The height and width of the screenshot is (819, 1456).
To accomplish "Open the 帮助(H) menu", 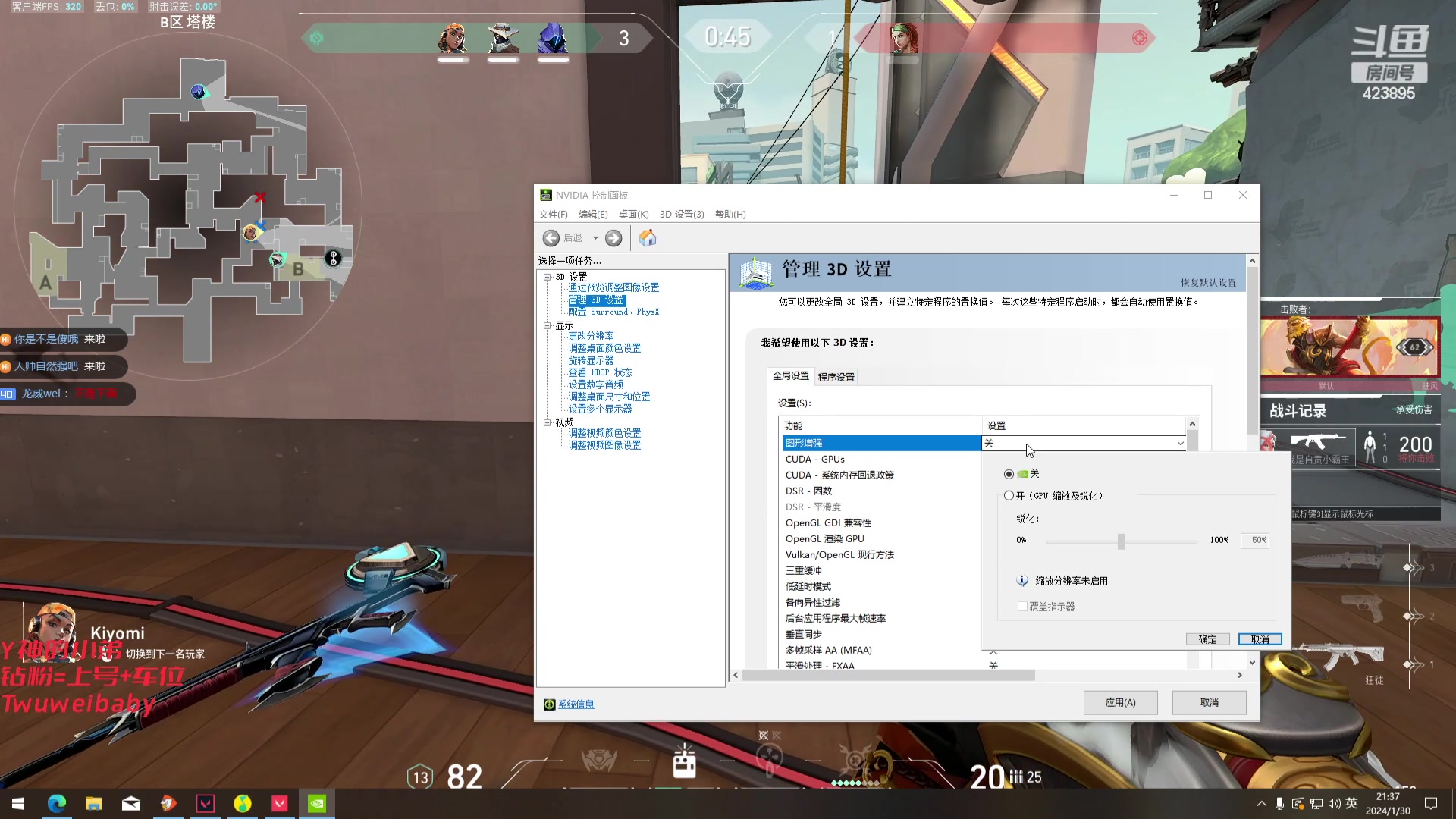I will 730,215.
